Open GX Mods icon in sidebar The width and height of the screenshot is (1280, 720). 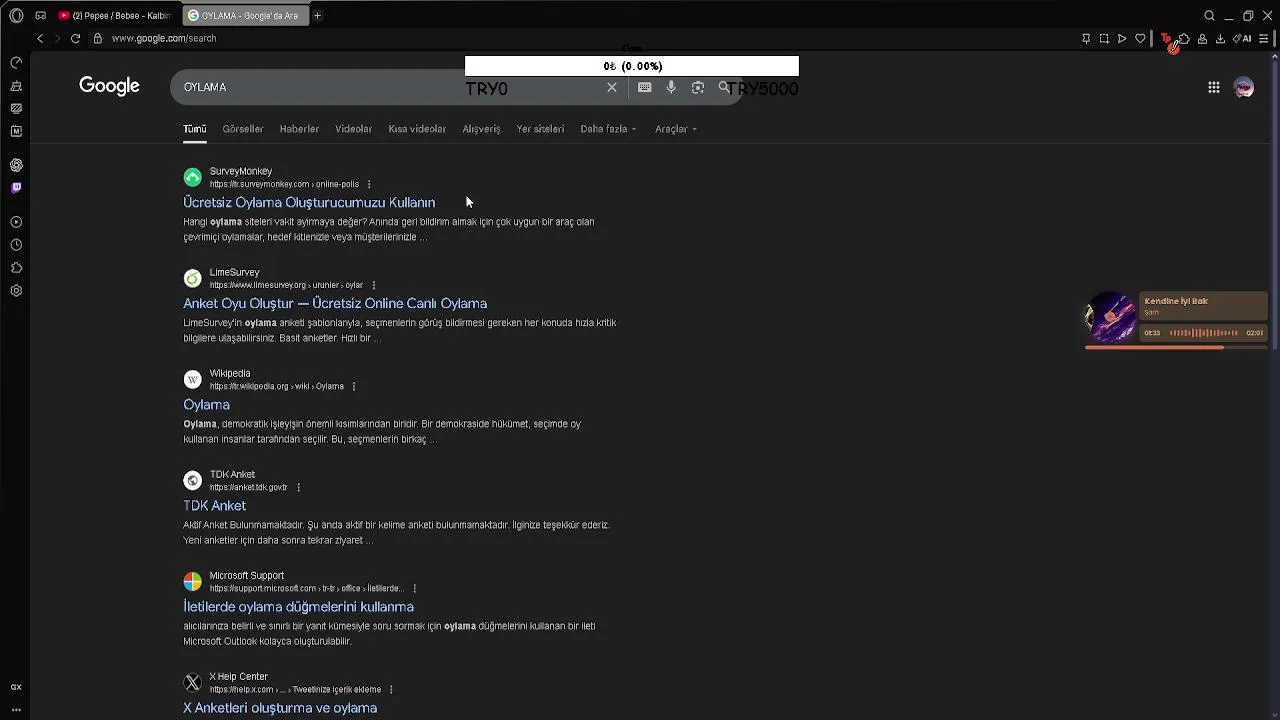pyautogui.click(x=16, y=108)
